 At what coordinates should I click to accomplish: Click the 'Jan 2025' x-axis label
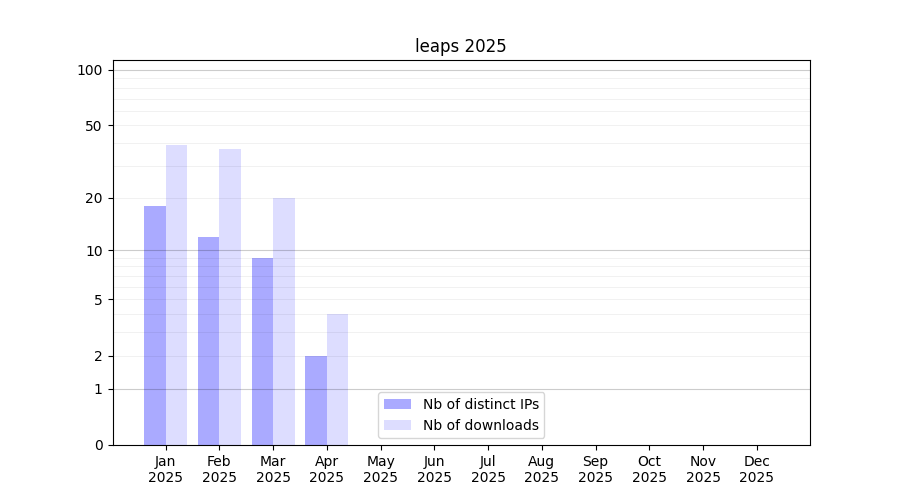[166, 469]
